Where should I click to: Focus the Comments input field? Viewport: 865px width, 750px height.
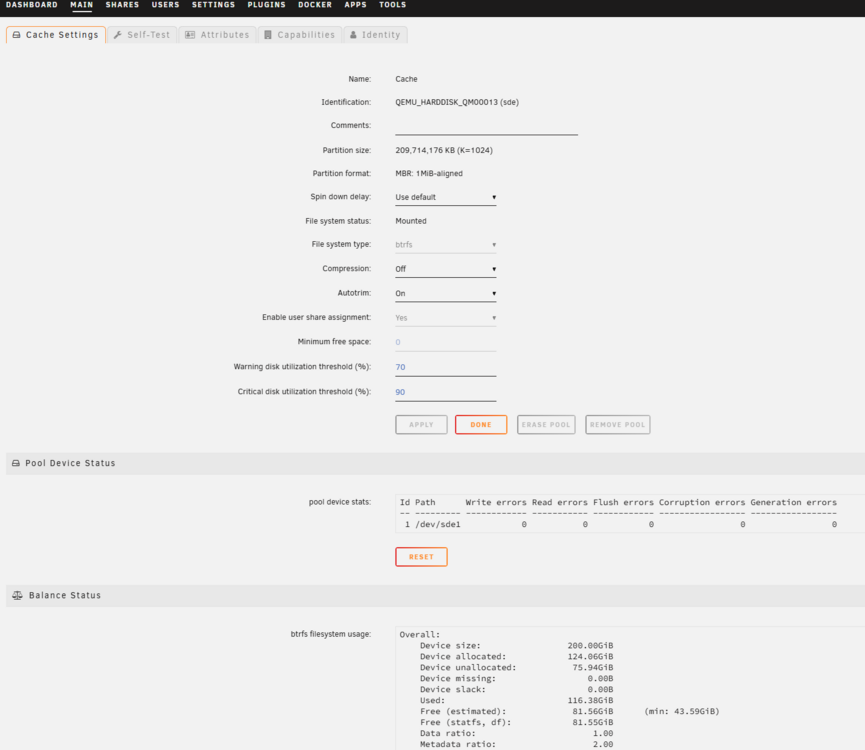[486, 127]
